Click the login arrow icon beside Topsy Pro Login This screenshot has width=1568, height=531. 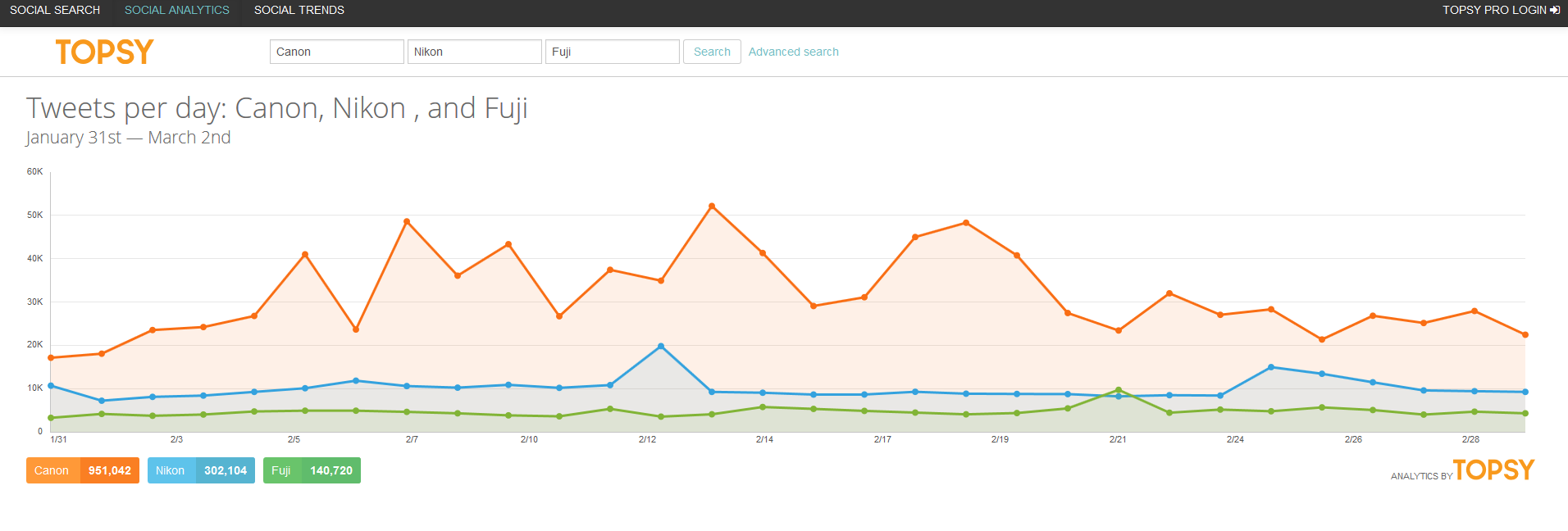[1555, 10]
